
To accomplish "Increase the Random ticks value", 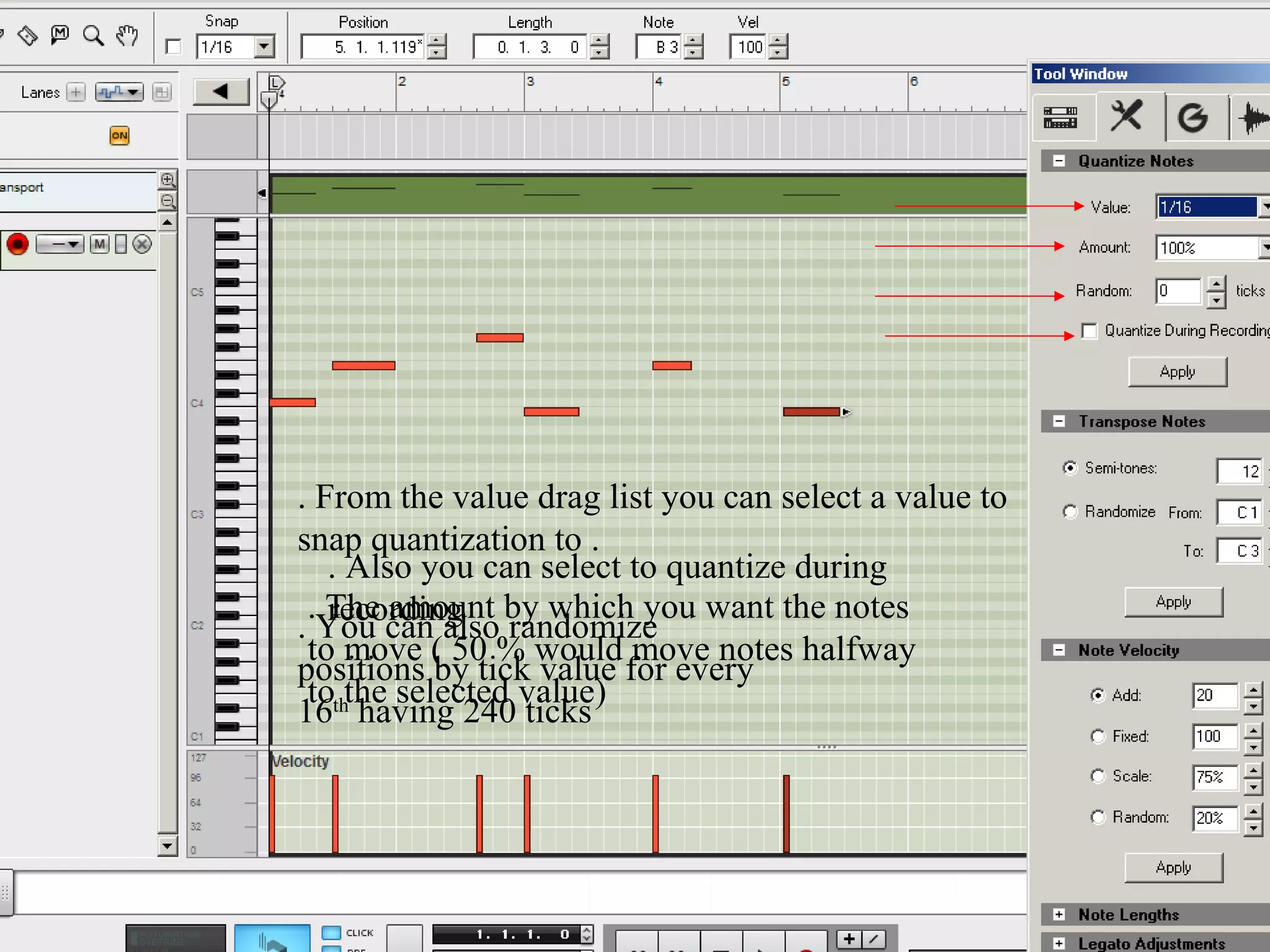I will tap(1217, 284).
